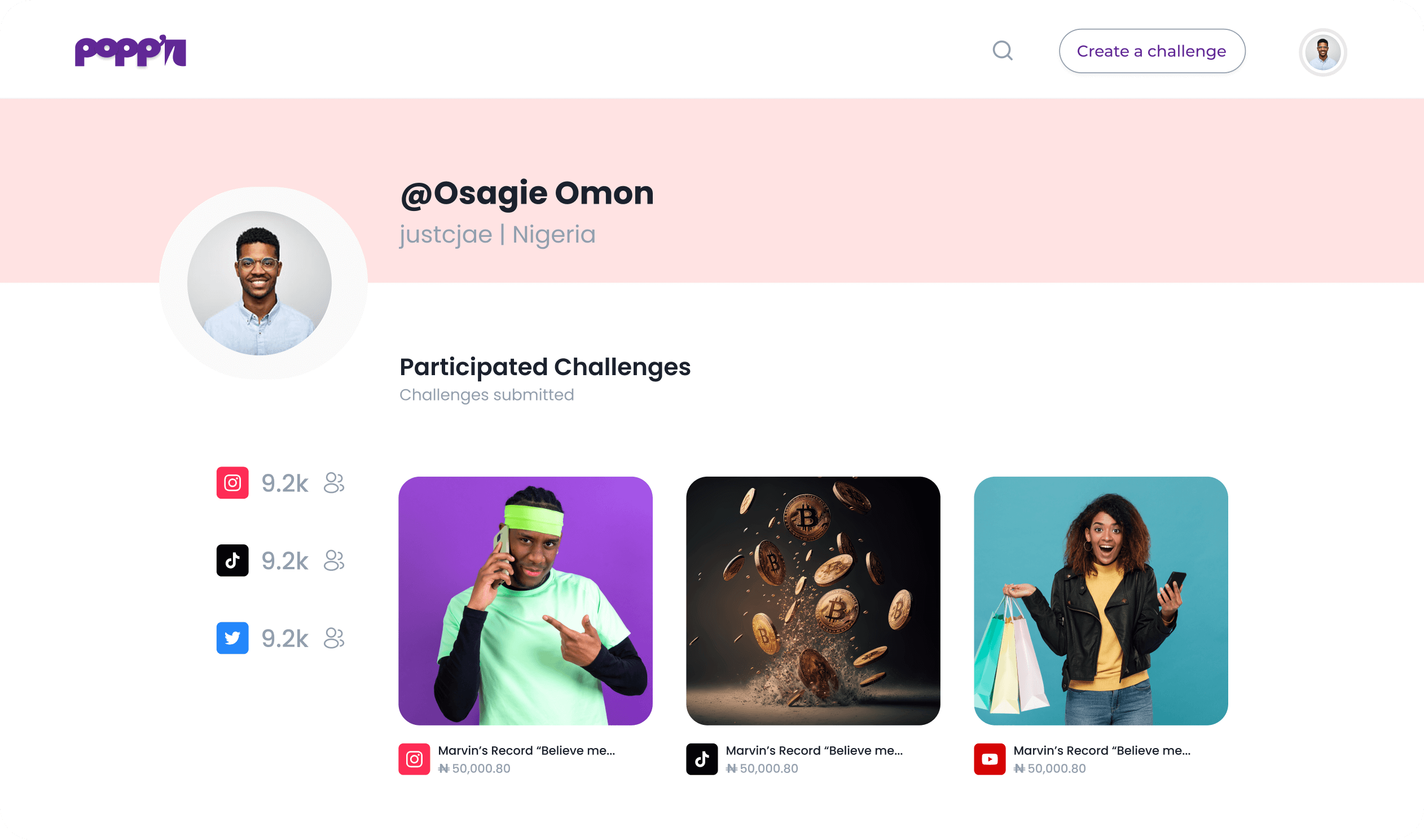Click YouTube badge under third challenge card

click(x=990, y=759)
